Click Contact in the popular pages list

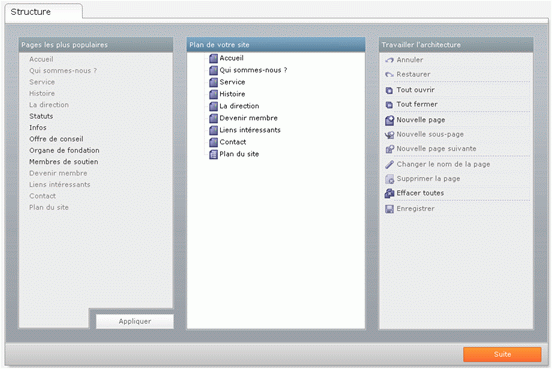pyautogui.click(x=43, y=196)
